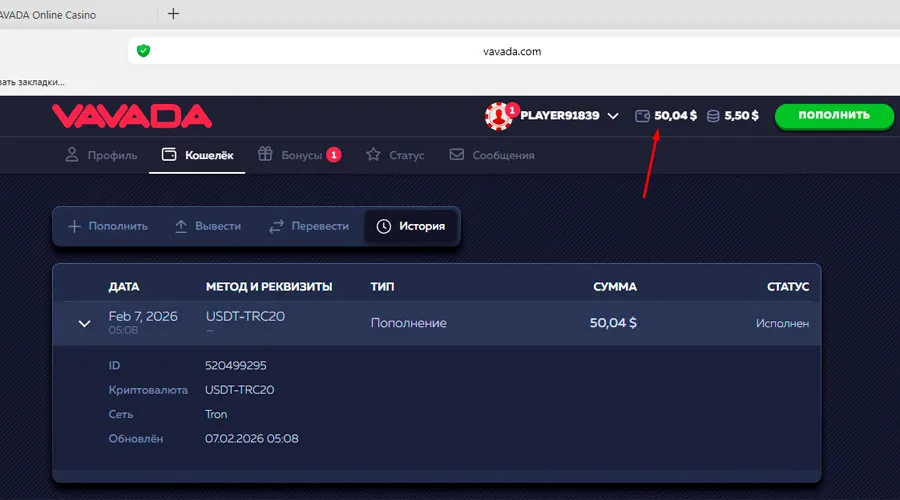Open the Сообщения tab
Screen dimensions: 900x500
492,155
